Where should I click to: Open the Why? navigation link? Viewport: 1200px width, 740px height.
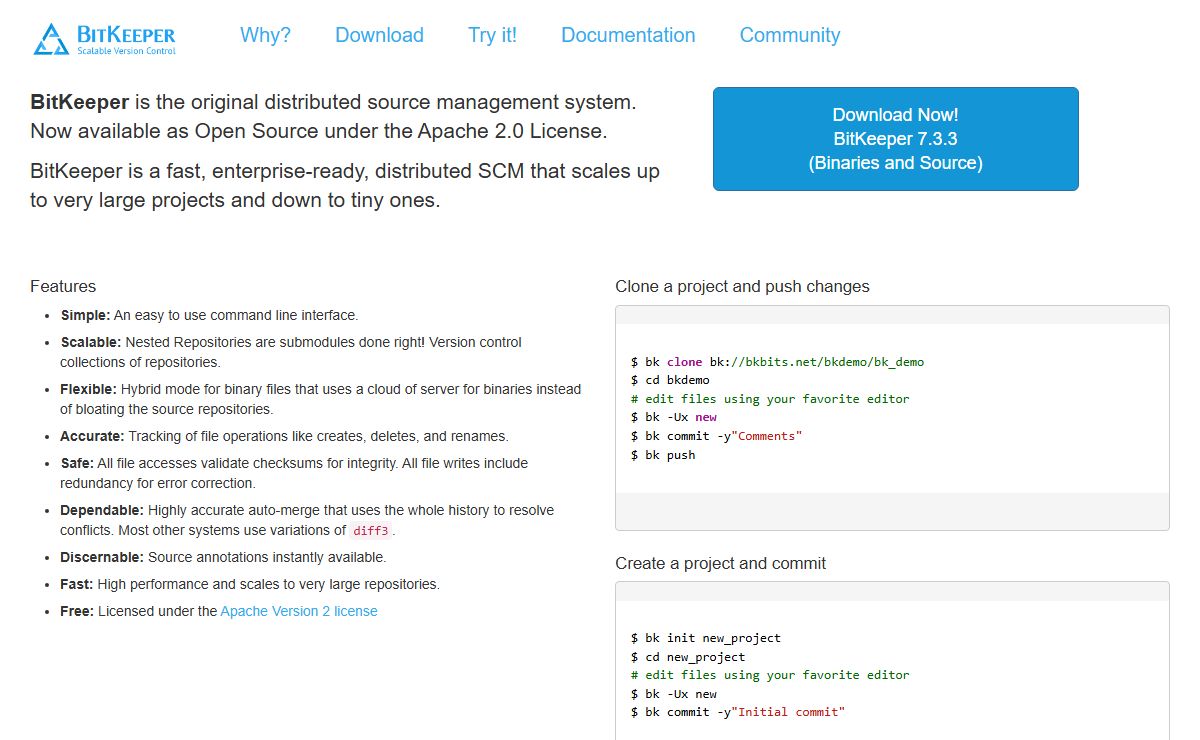[x=265, y=35]
